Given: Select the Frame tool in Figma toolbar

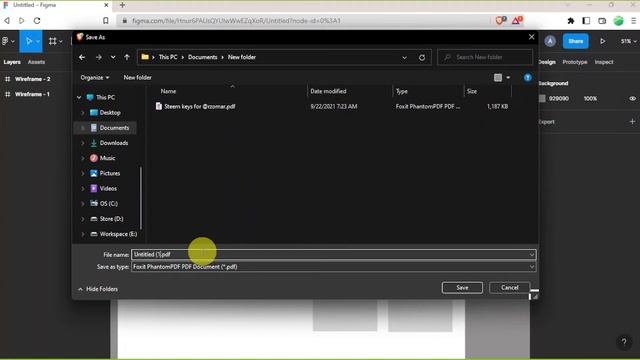Looking at the screenshot, I should 53,41.
